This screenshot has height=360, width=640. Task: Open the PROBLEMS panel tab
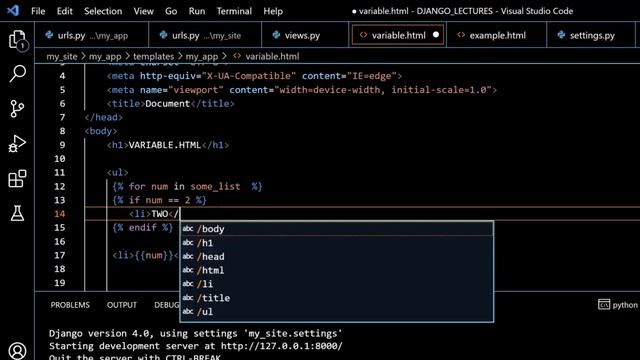tap(70, 305)
